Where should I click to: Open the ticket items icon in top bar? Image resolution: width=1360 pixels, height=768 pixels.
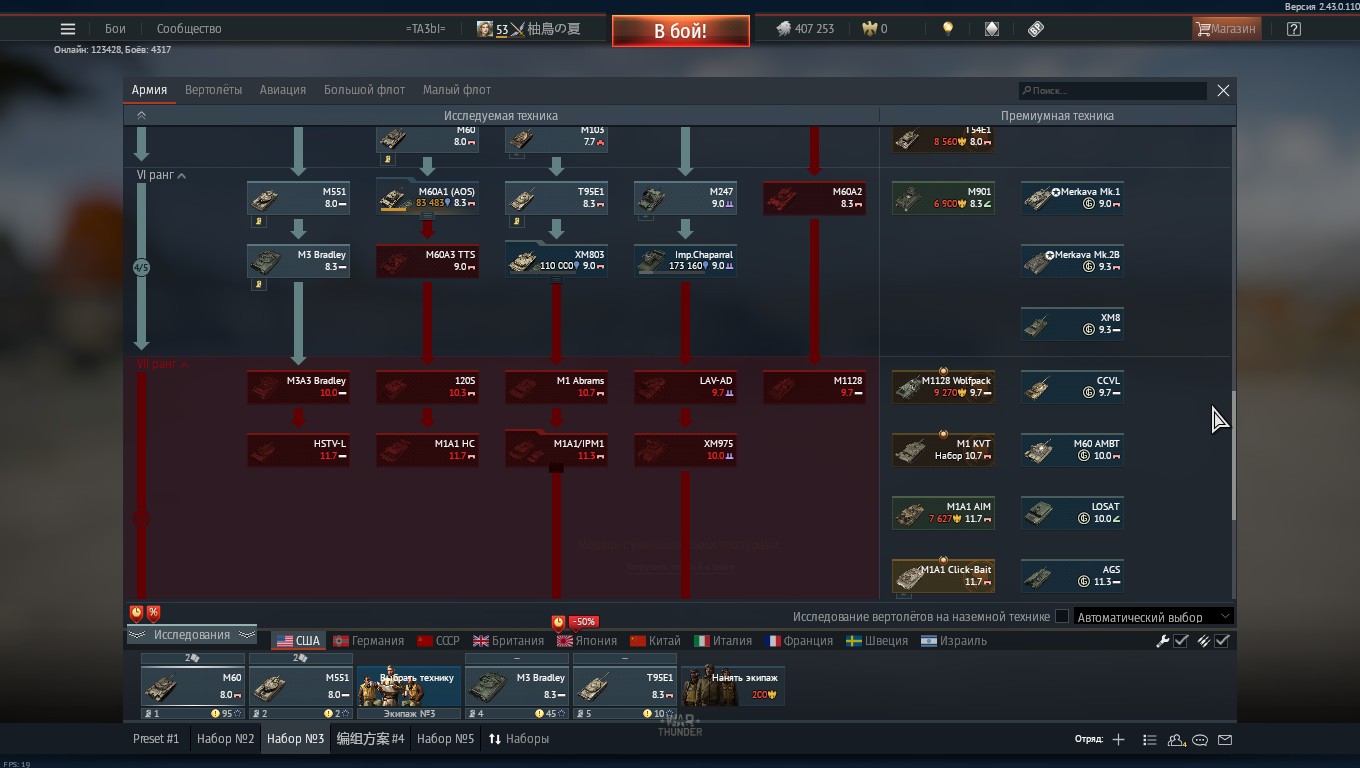[x=1036, y=29]
